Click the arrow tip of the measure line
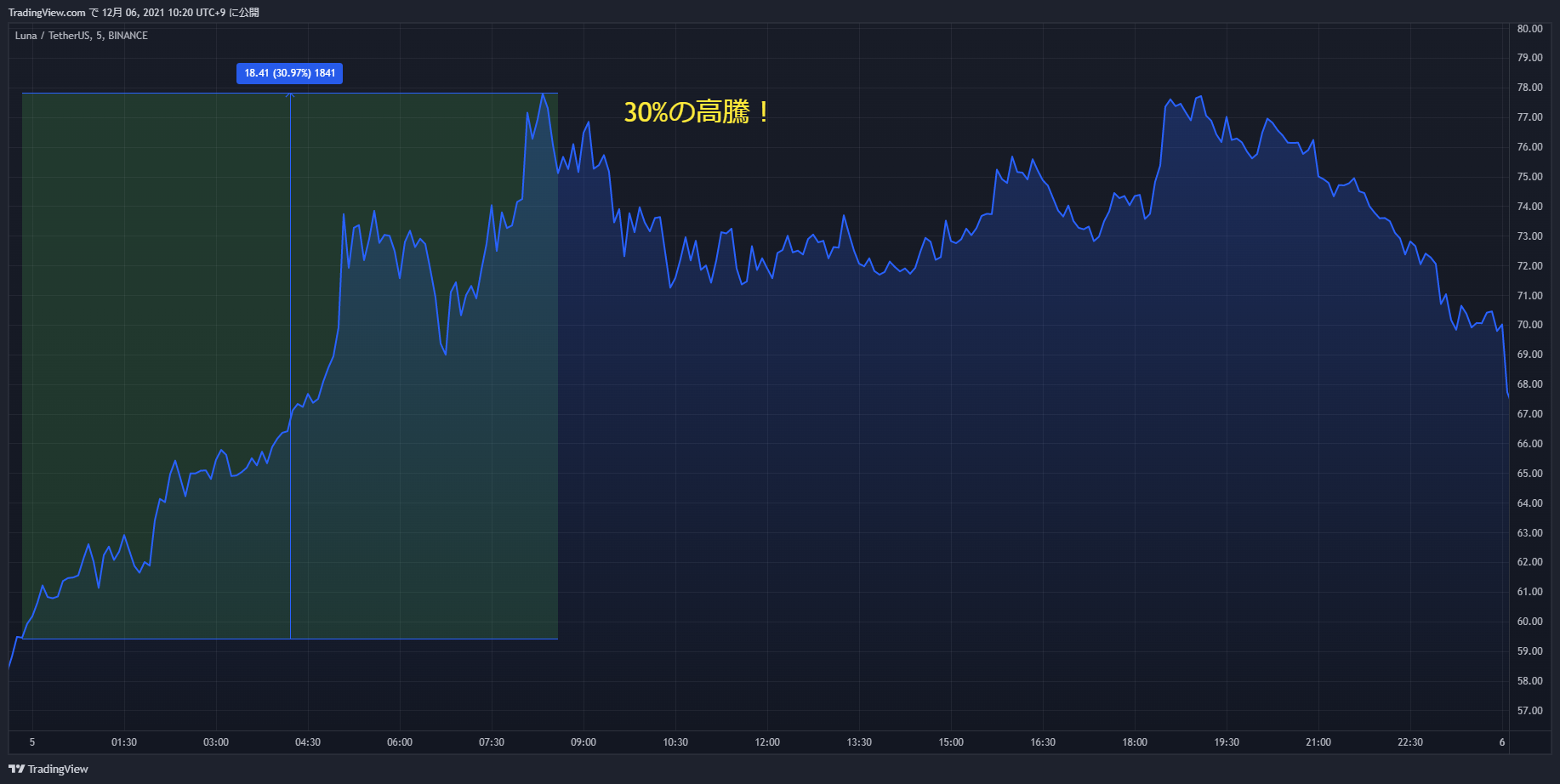This screenshot has height=784, width=1560. click(290, 94)
